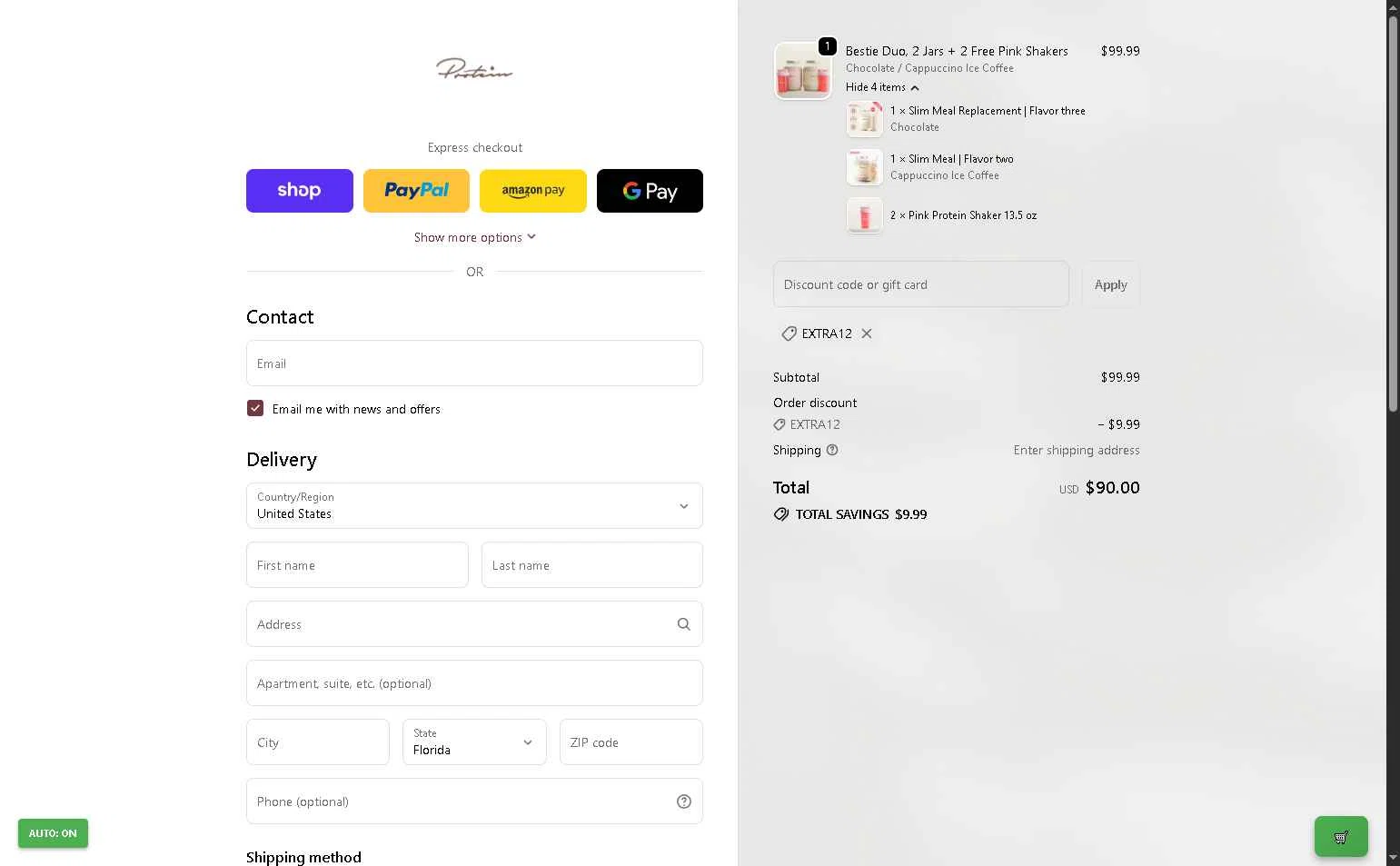This screenshot has width=1400, height=866.
Task: Pay with Shop Pay button
Action: [300, 191]
